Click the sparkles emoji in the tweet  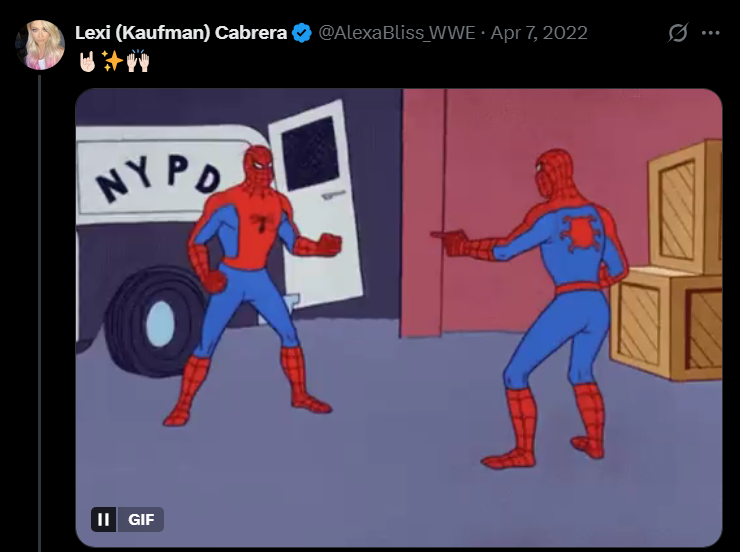pyautogui.click(x=113, y=61)
